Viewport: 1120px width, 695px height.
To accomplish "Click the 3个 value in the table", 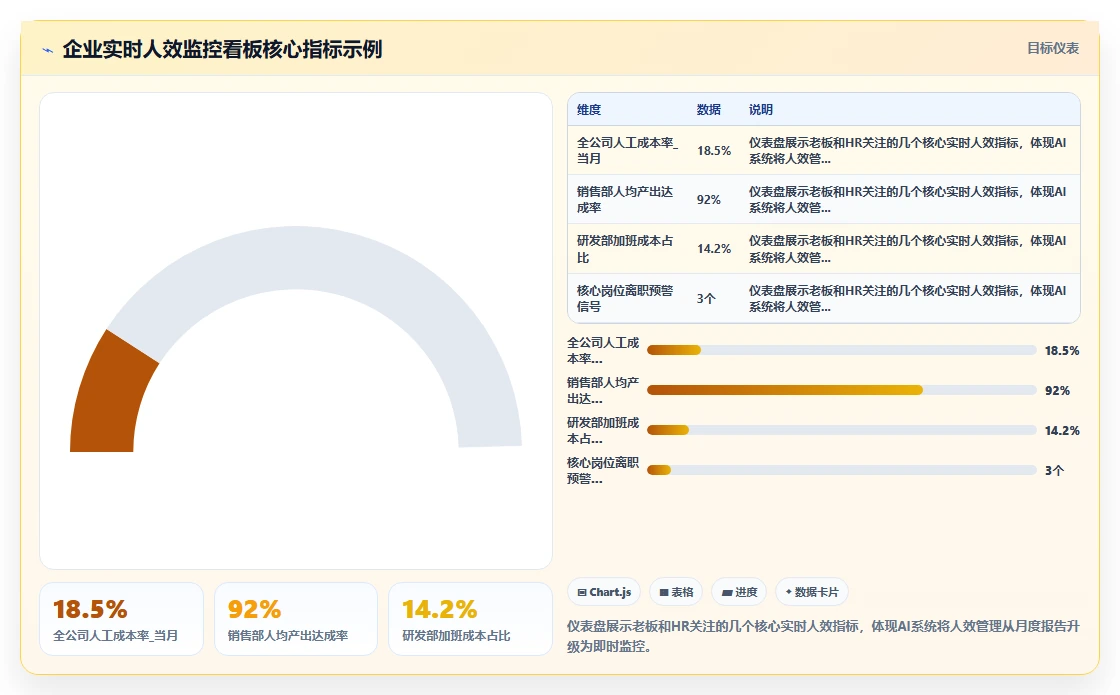I will coord(706,299).
